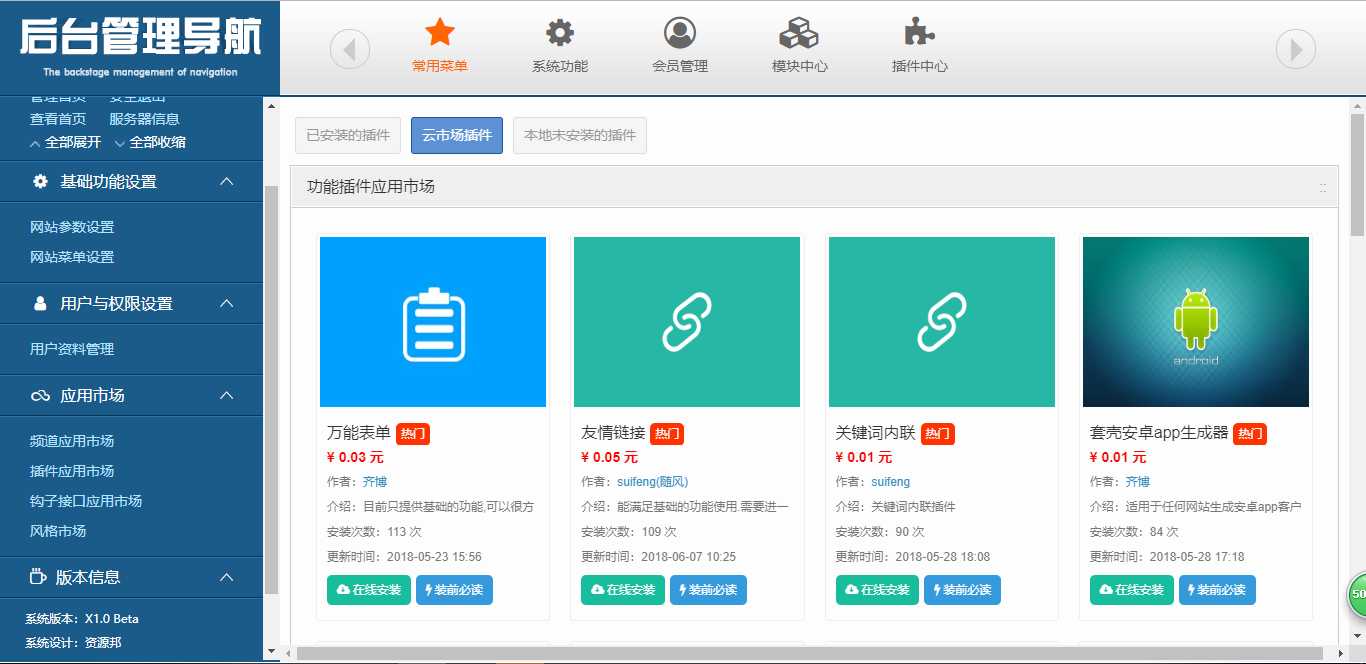Open 用户资料管理 in sidebar
The image size is (1366, 664).
point(72,349)
